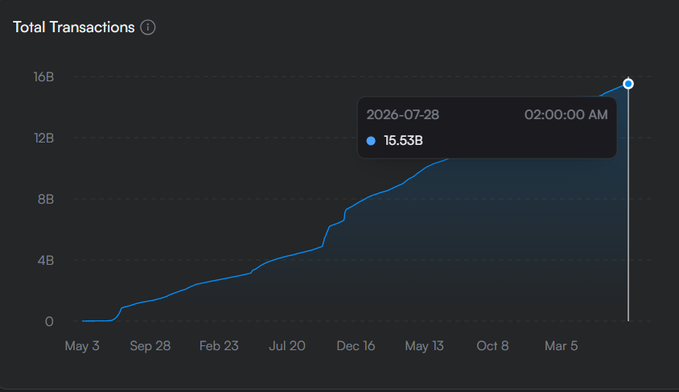
Task: Click the Oct 8 x-axis label
Action: click(x=492, y=346)
